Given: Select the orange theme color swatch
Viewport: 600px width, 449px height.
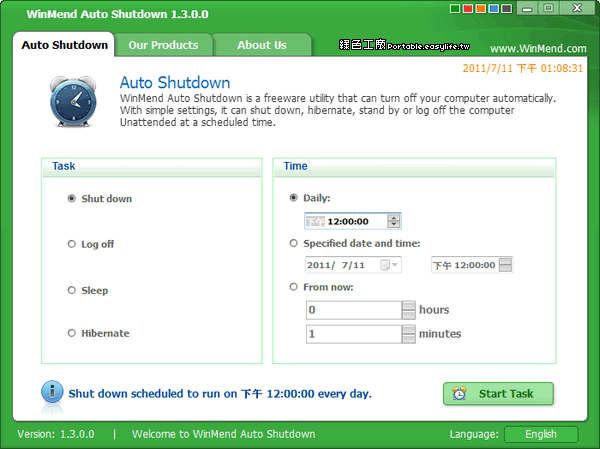Looking at the screenshot, I should (x=481, y=9).
